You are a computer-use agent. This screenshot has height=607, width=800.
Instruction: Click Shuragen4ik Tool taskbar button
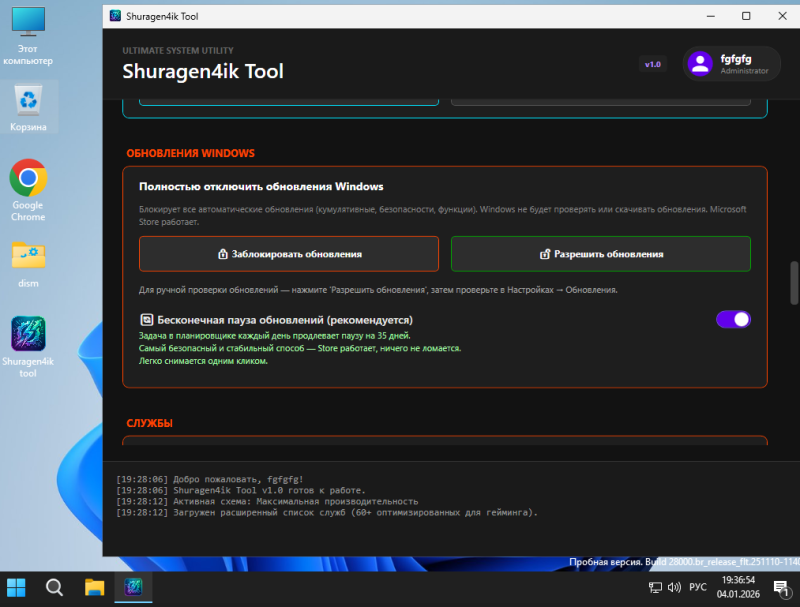[131, 587]
